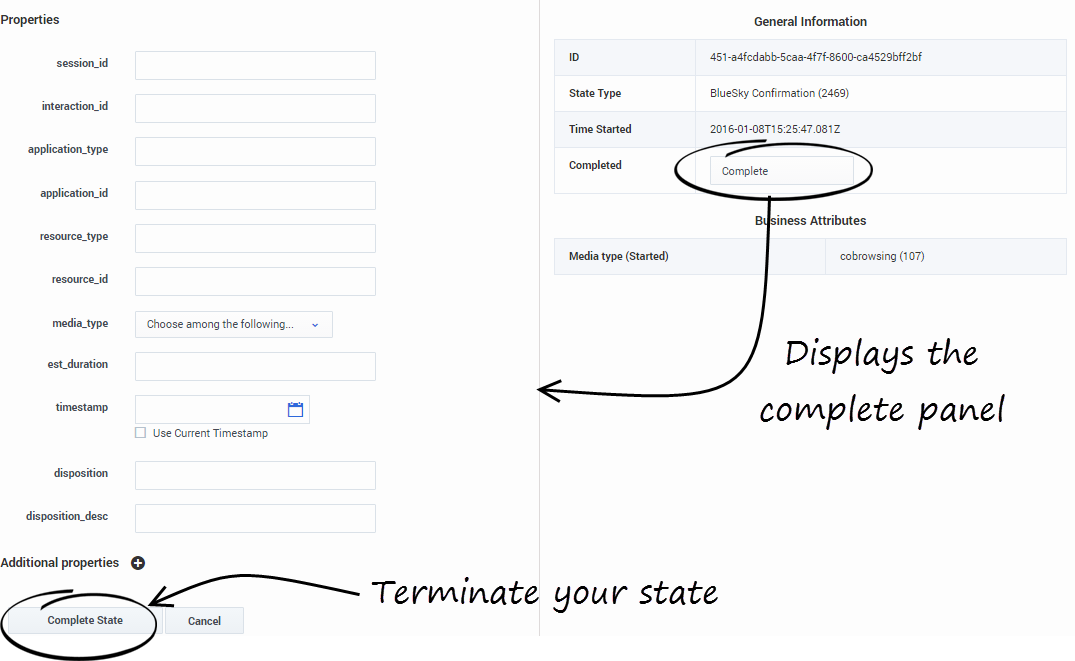Click the Media type (Started) cell
Viewport: 1075px width, 661px height.
(690, 256)
